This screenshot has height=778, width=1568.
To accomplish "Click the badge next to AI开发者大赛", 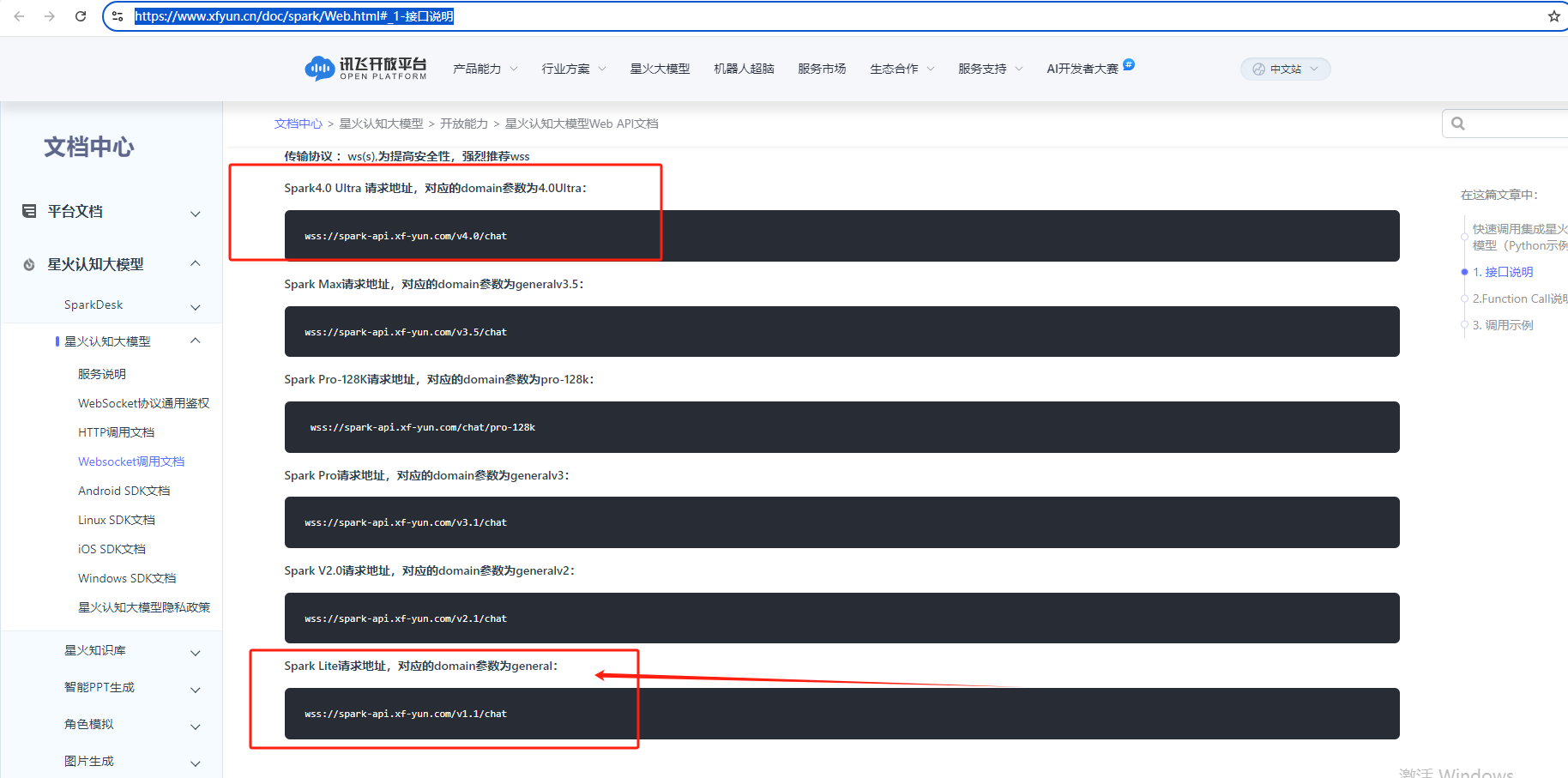I will click(x=1129, y=63).
